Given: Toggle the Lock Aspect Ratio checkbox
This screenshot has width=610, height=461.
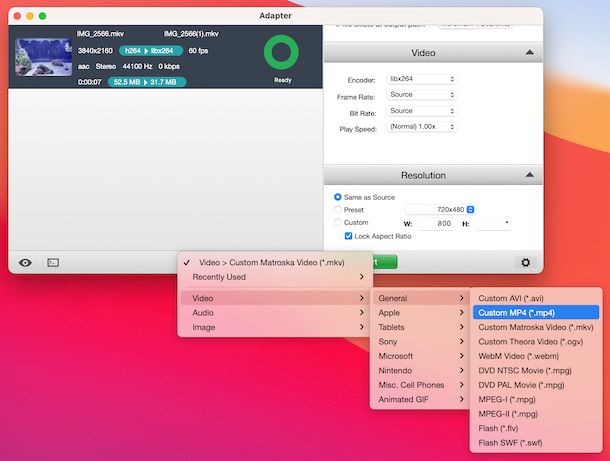Looking at the screenshot, I should pyautogui.click(x=348, y=236).
